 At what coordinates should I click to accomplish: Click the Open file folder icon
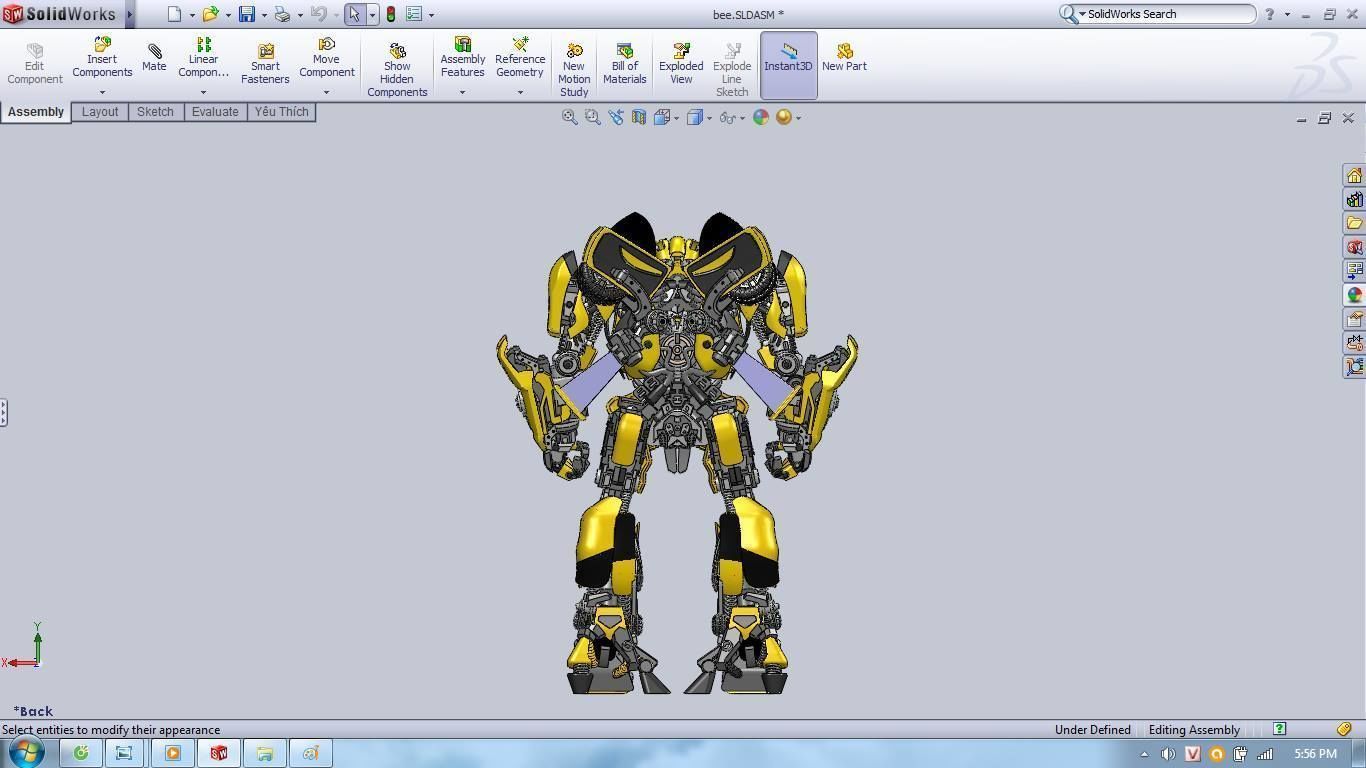pos(210,14)
